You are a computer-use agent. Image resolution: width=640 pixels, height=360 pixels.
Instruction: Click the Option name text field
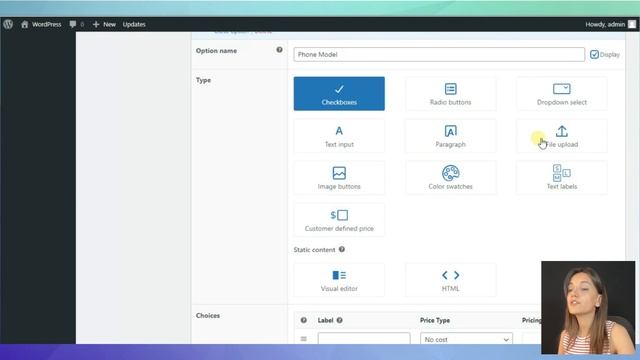tap(439, 54)
